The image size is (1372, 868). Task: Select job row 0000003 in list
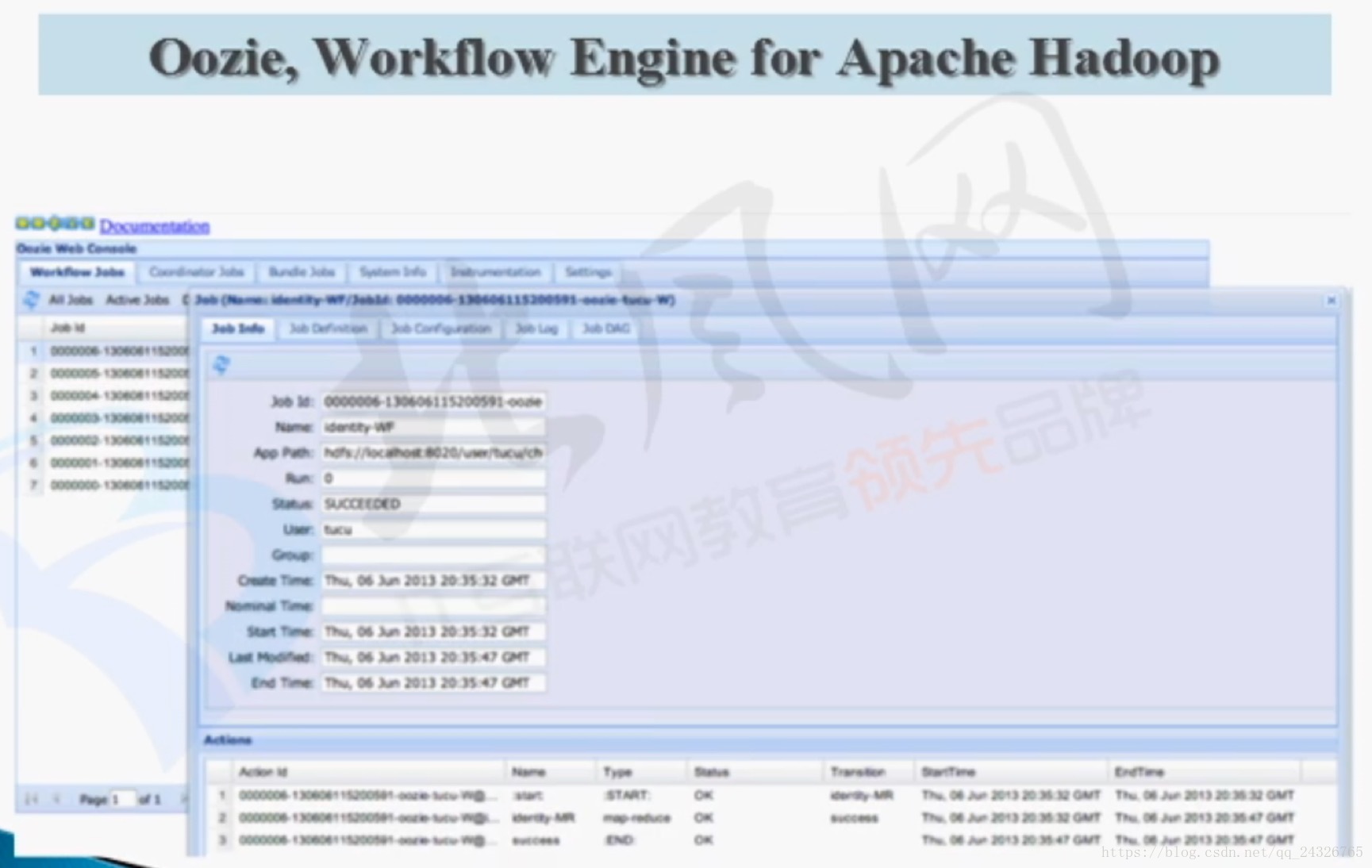coord(103,417)
